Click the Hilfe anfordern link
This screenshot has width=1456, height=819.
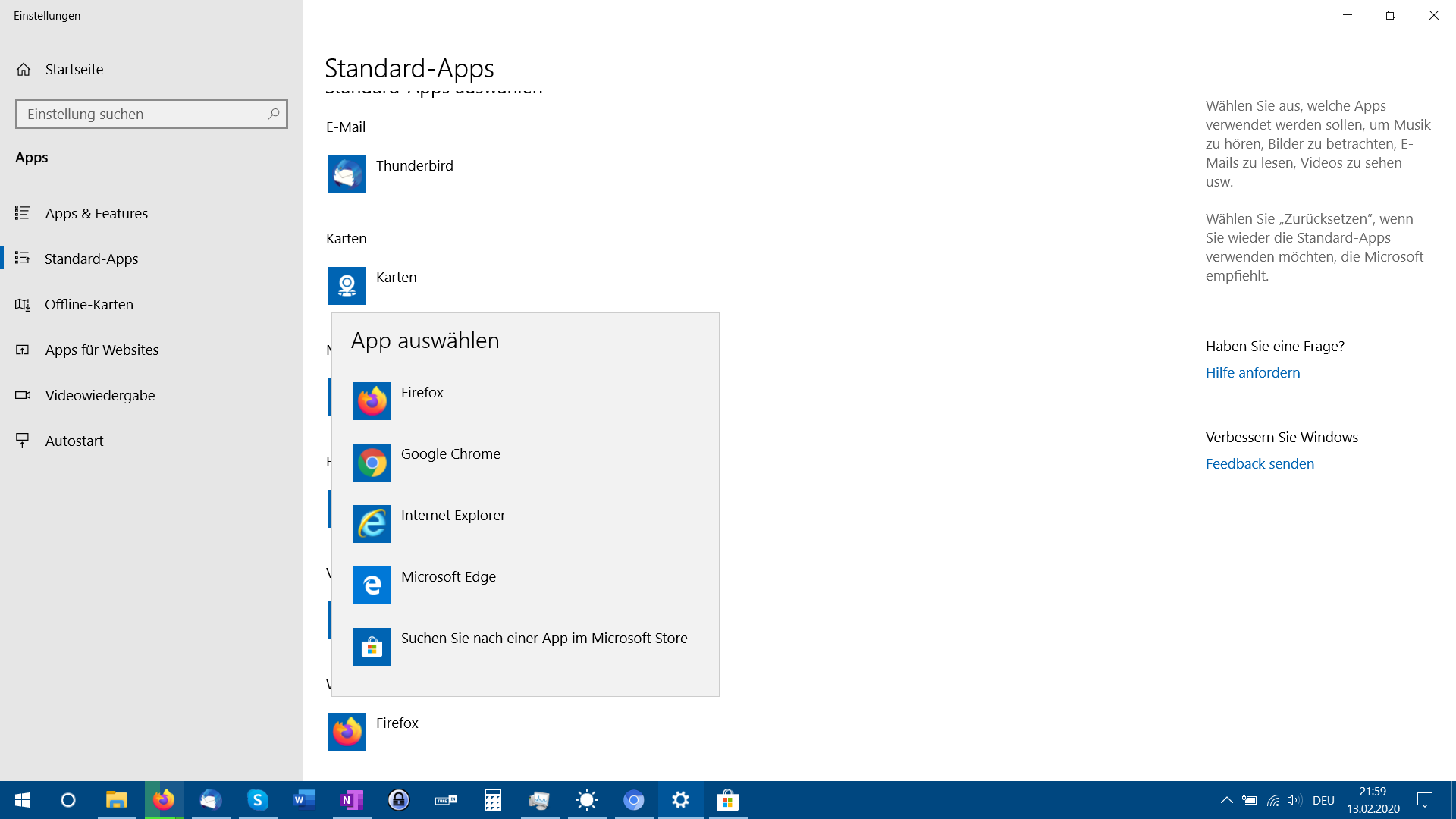point(1252,372)
